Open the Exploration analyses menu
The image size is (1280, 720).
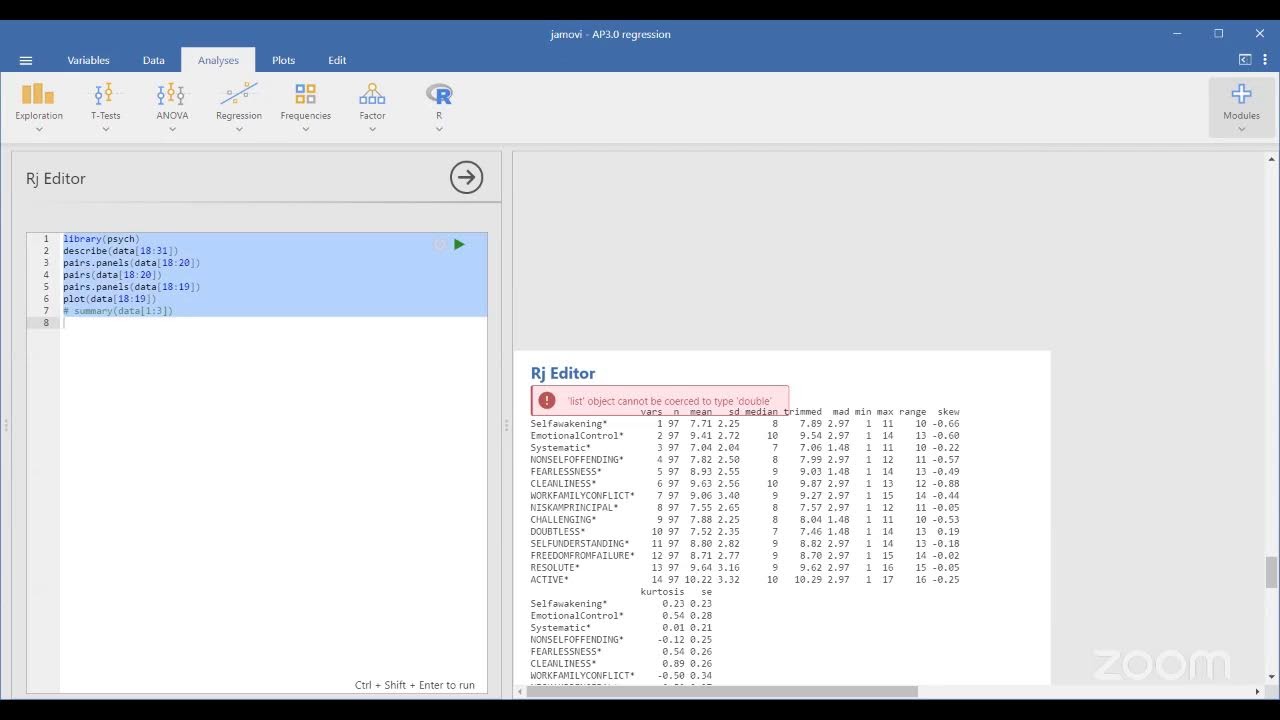click(39, 107)
